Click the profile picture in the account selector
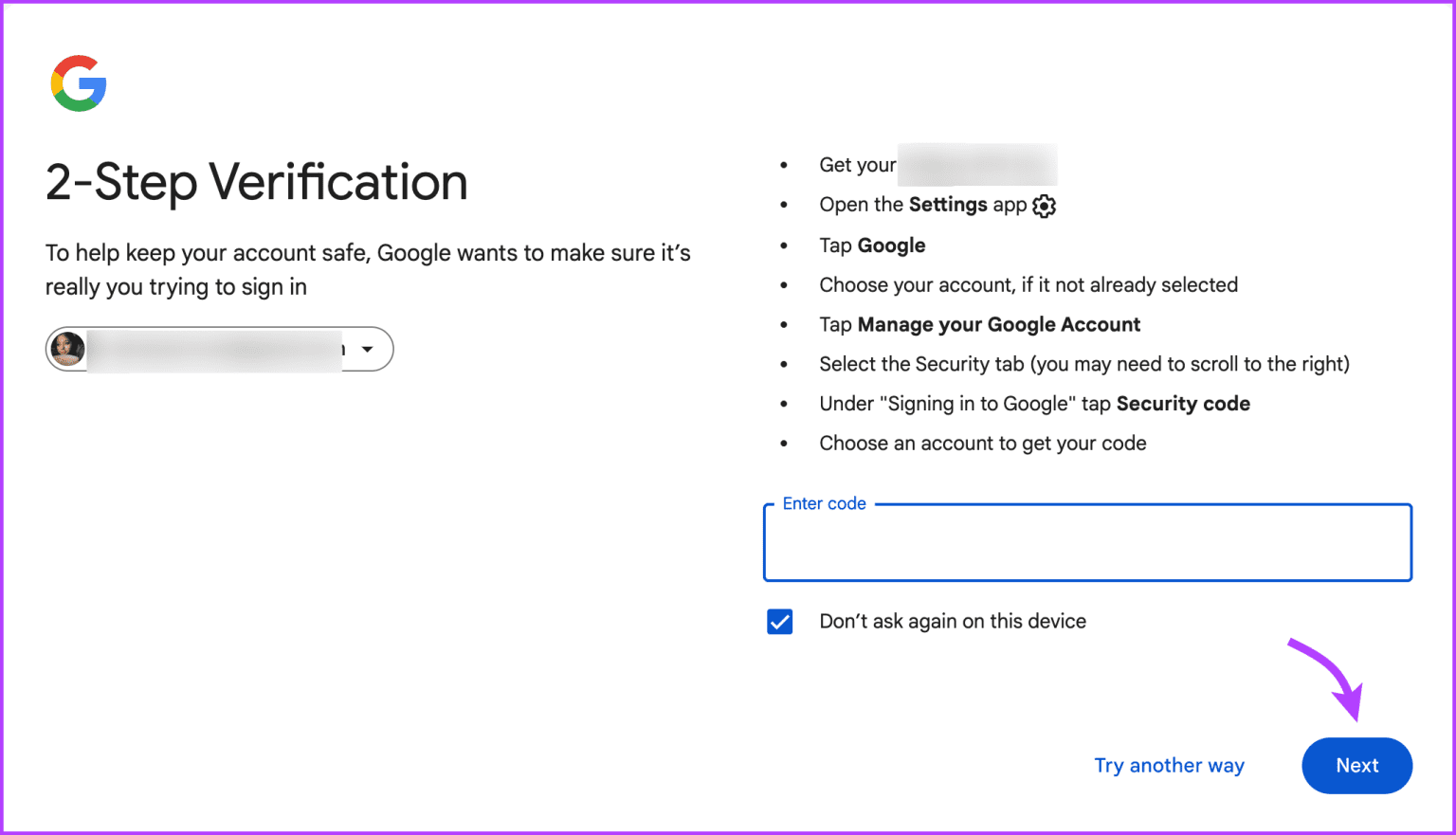Viewport: 1456px width, 835px height. (x=67, y=349)
